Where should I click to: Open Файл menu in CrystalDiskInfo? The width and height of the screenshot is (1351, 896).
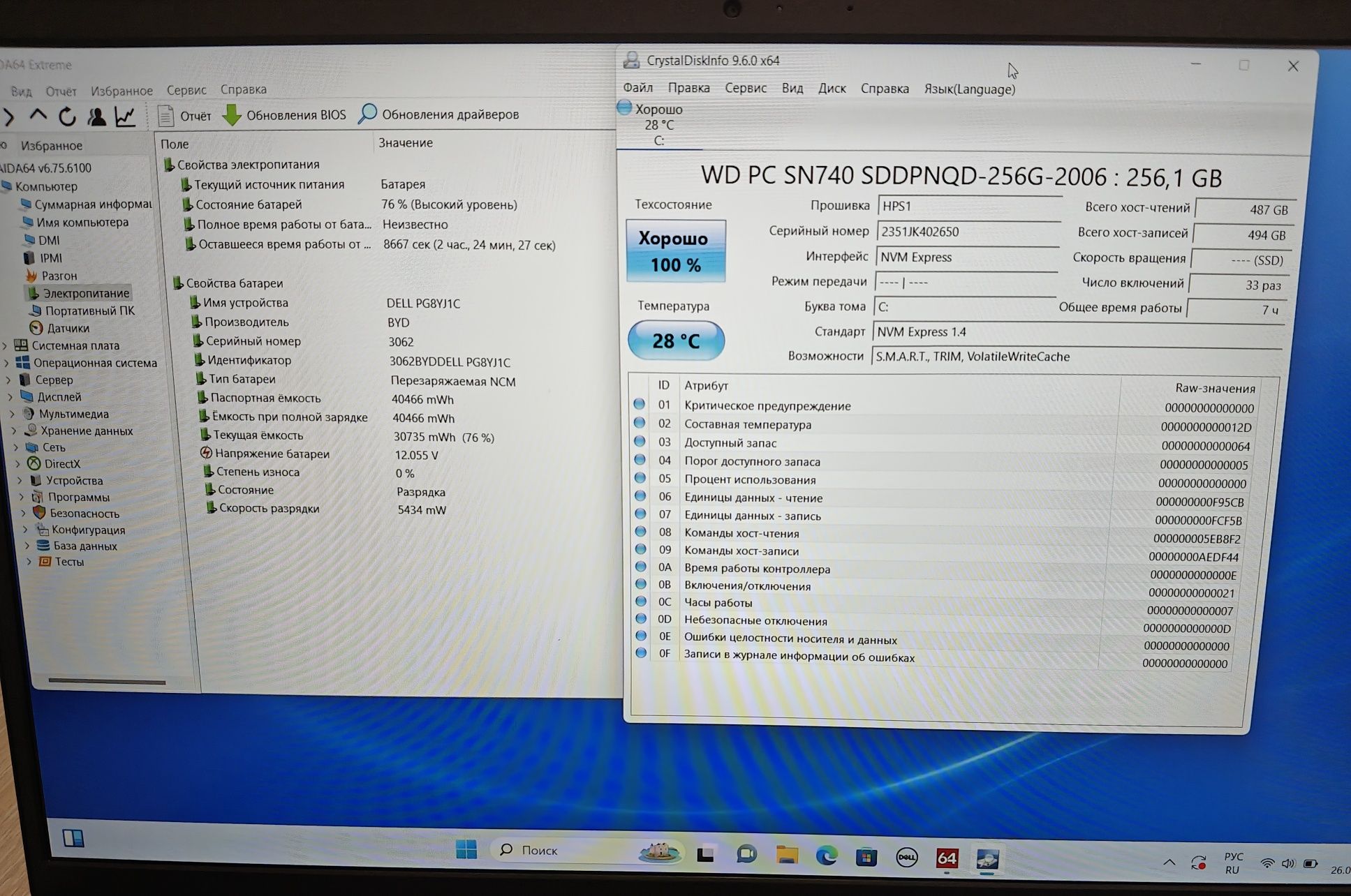click(638, 88)
